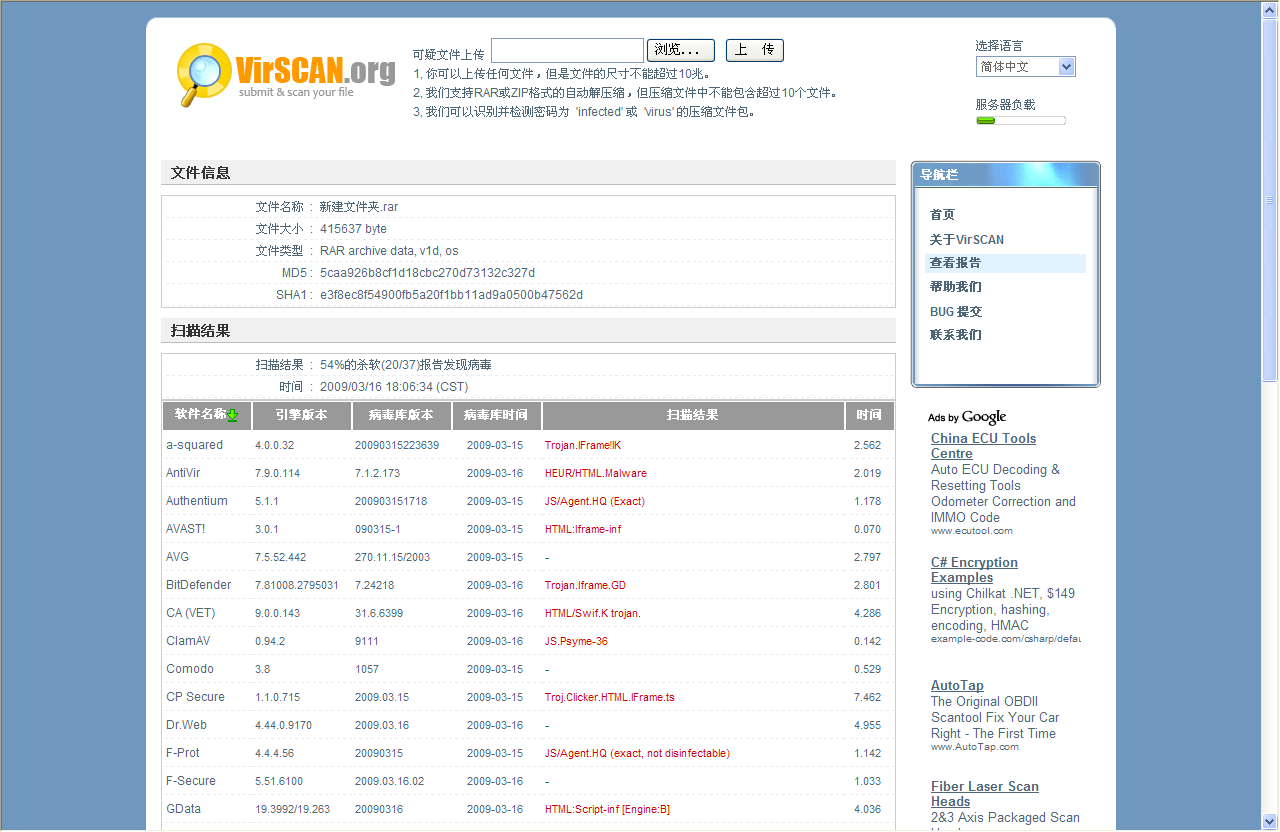Click the AVAST! scanner name
This screenshot has width=1280, height=832.
(185, 529)
